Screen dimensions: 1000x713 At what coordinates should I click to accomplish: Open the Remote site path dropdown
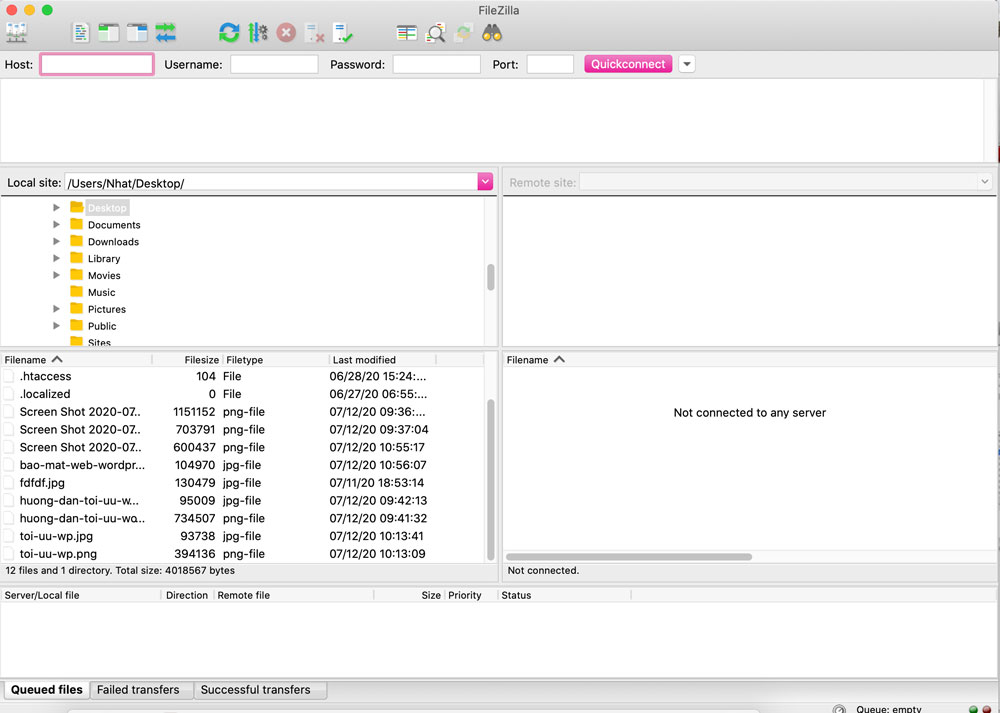click(984, 182)
